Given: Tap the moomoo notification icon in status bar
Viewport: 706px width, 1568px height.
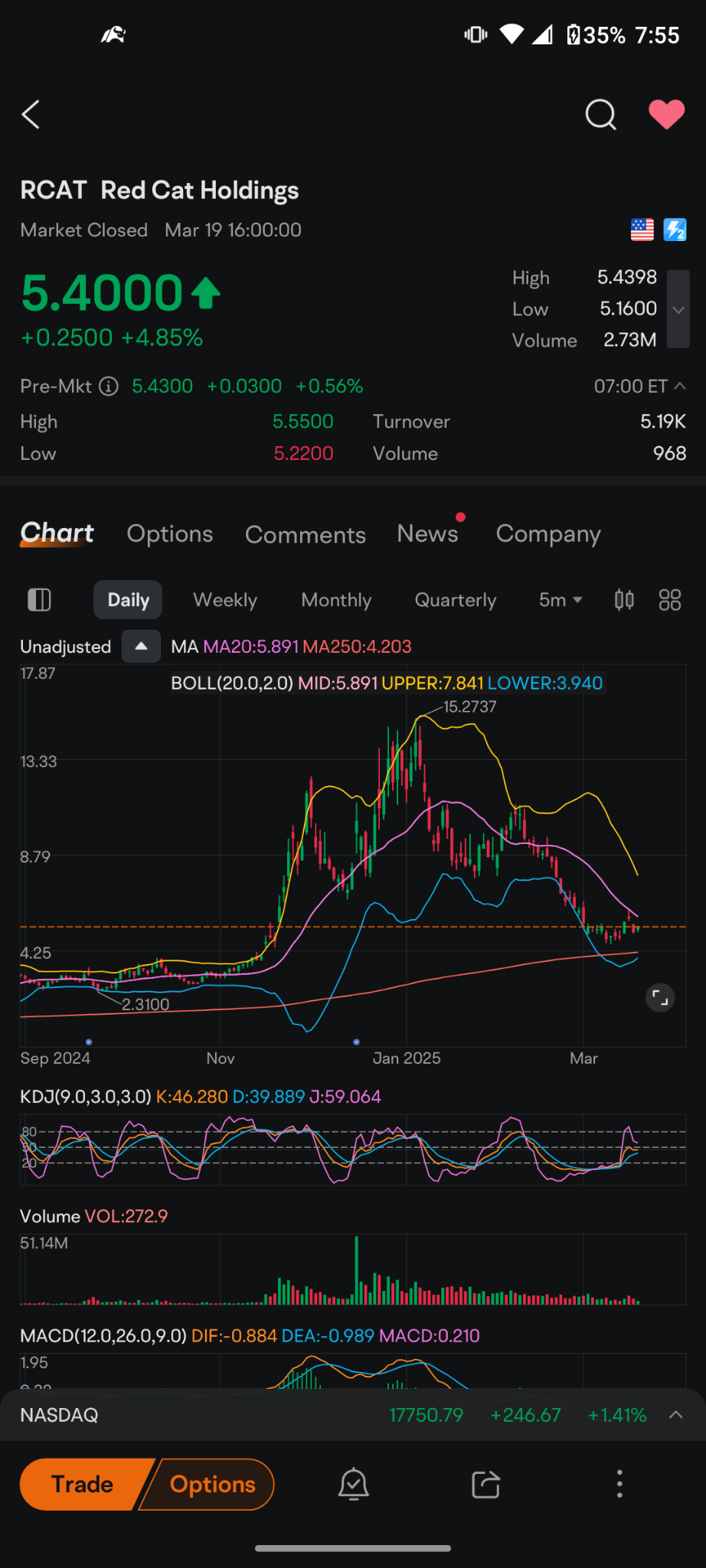Looking at the screenshot, I should tap(113, 34).
